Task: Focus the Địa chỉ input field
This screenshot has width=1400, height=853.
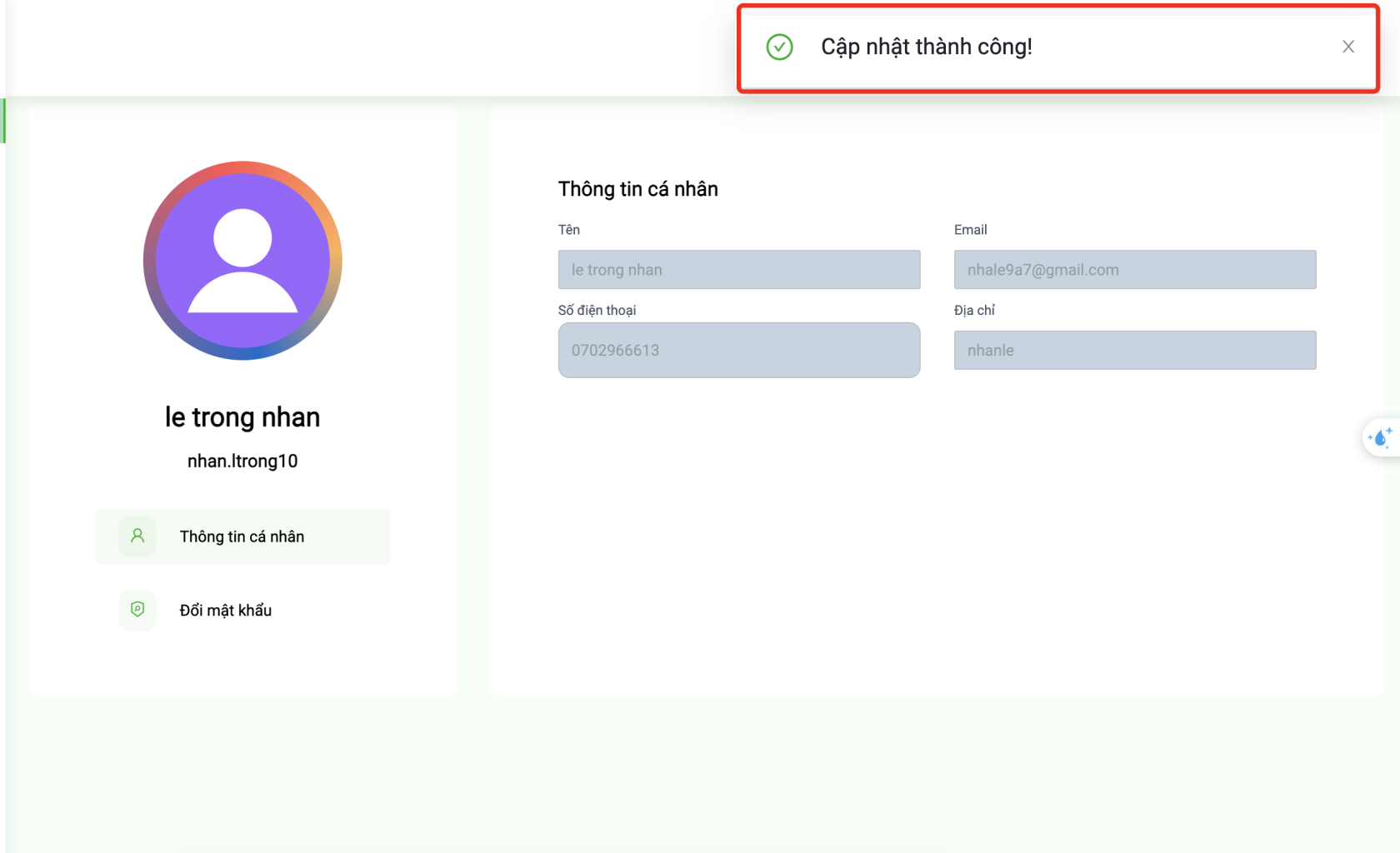Action: [1135, 350]
